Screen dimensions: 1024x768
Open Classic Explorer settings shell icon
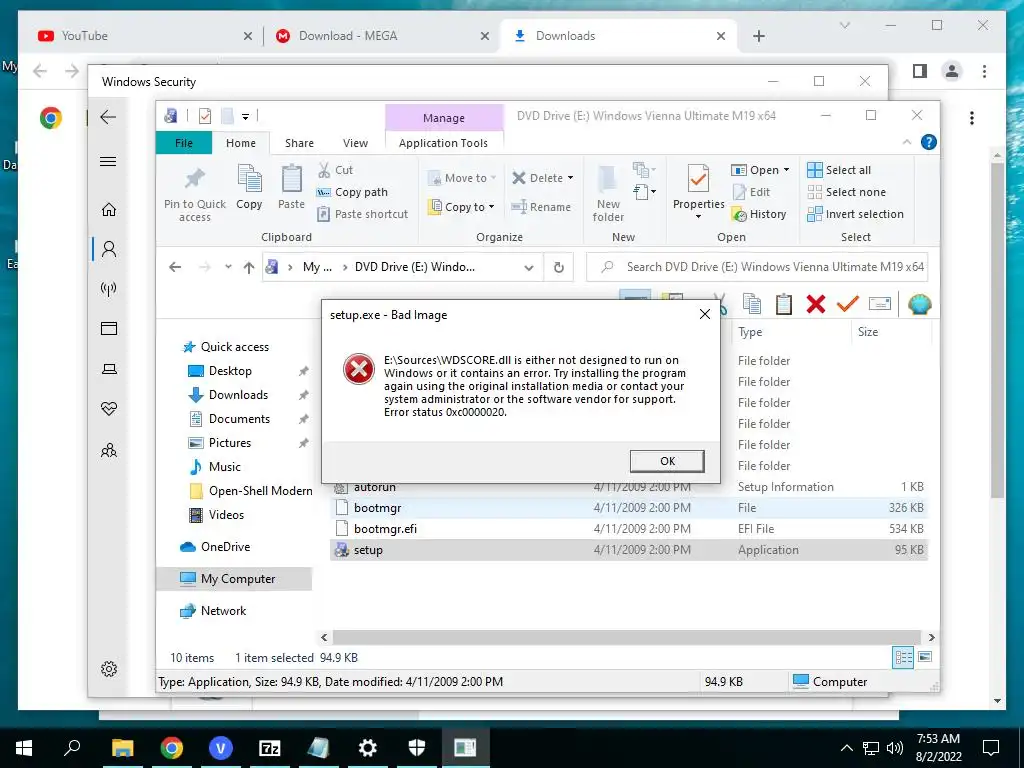(x=920, y=304)
